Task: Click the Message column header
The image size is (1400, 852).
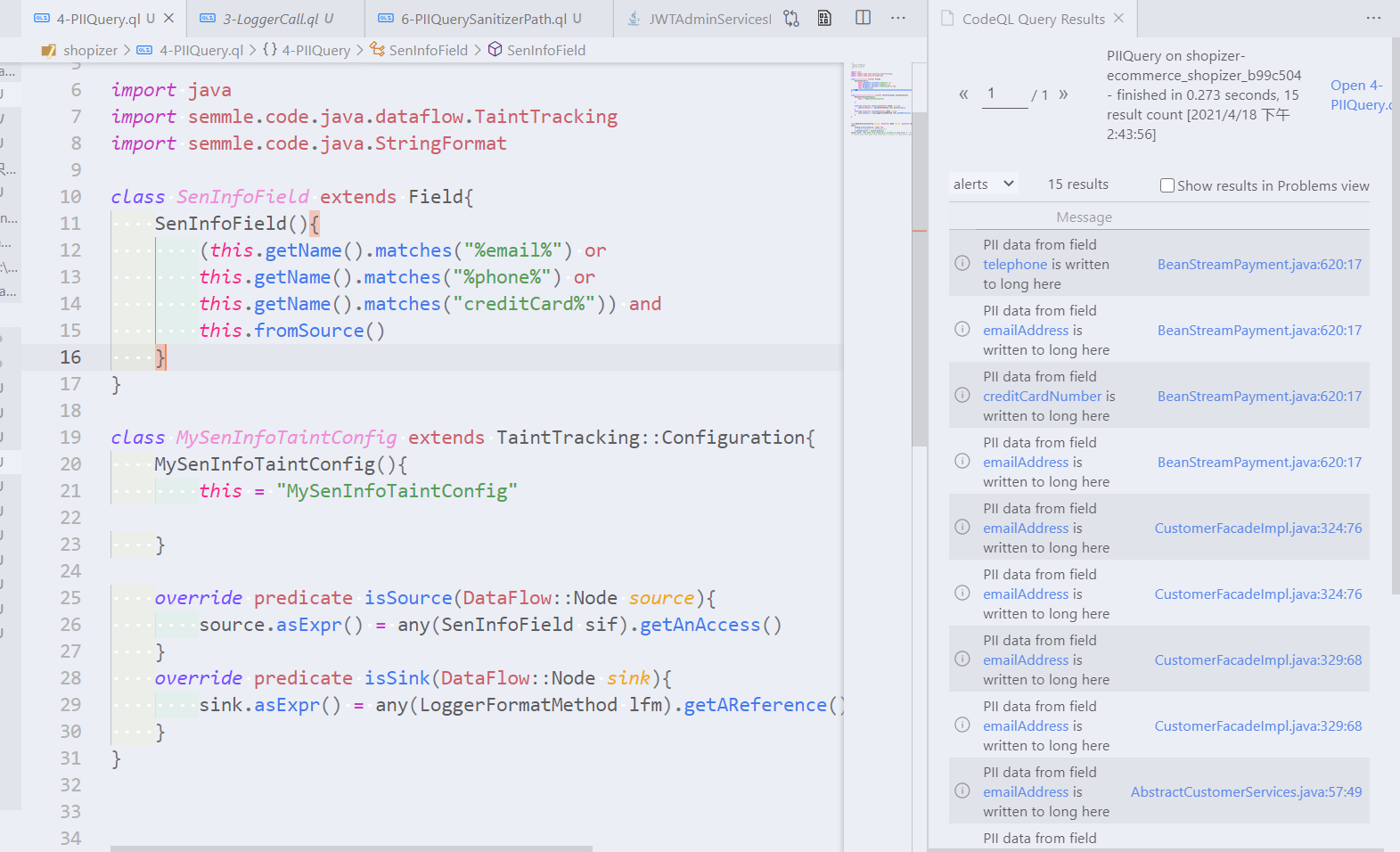Action: 1084,217
